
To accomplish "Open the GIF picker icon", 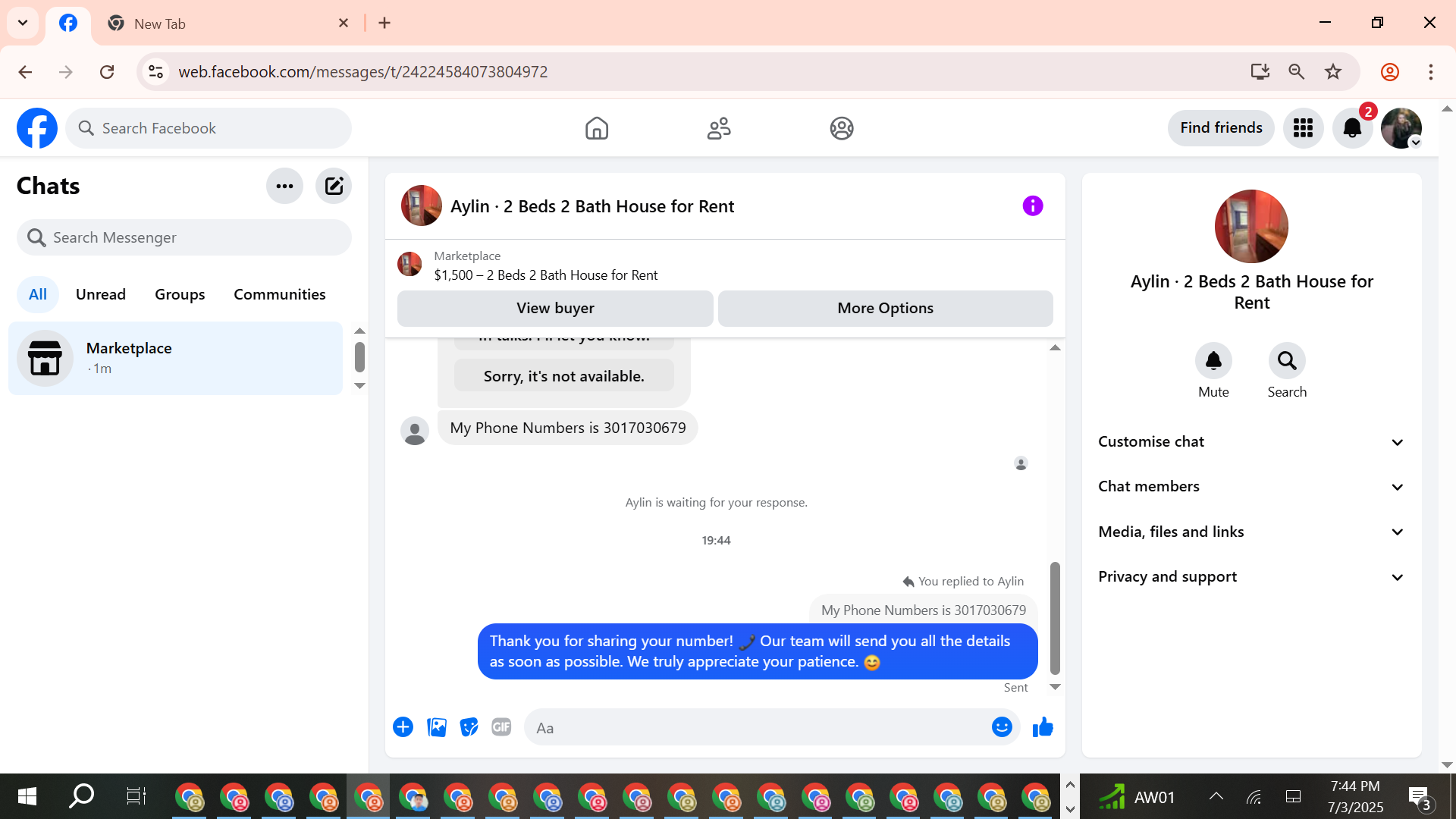I will (501, 727).
